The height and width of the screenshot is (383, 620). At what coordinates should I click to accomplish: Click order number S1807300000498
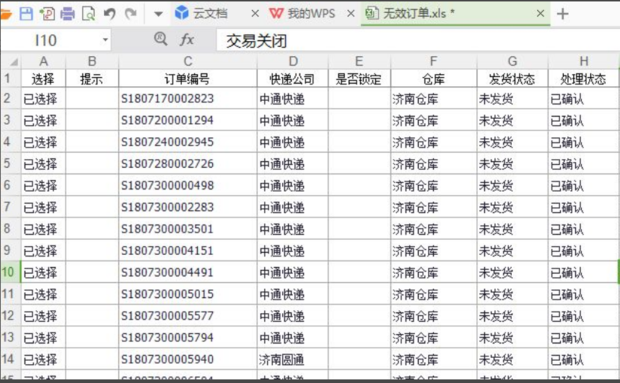167,185
